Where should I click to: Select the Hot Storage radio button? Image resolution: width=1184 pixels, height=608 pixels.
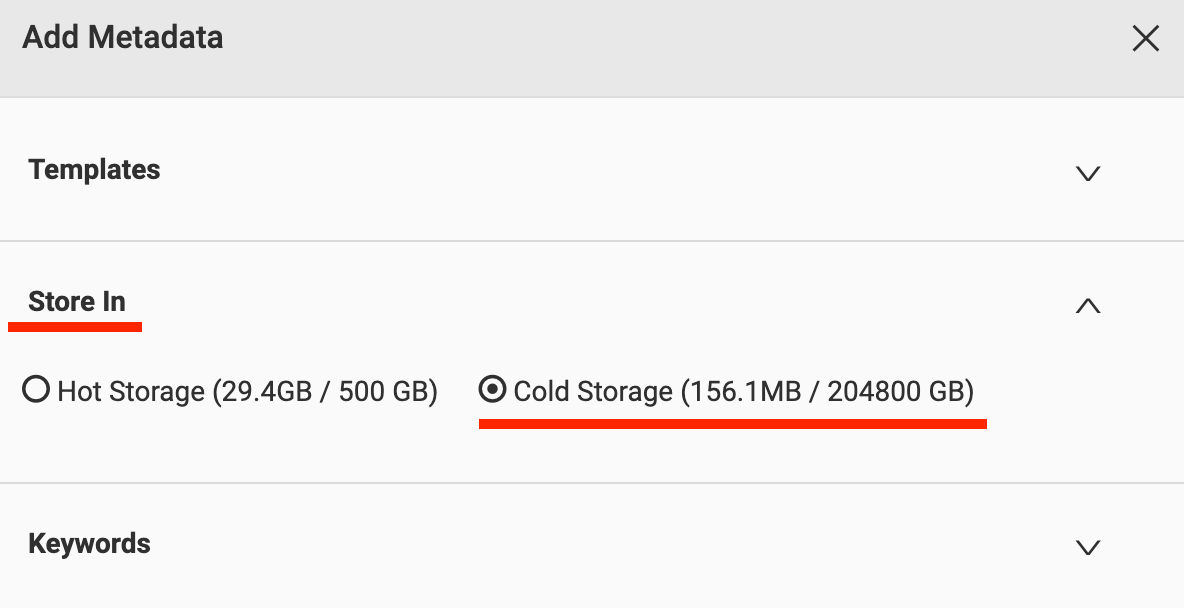[x=36, y=390]
